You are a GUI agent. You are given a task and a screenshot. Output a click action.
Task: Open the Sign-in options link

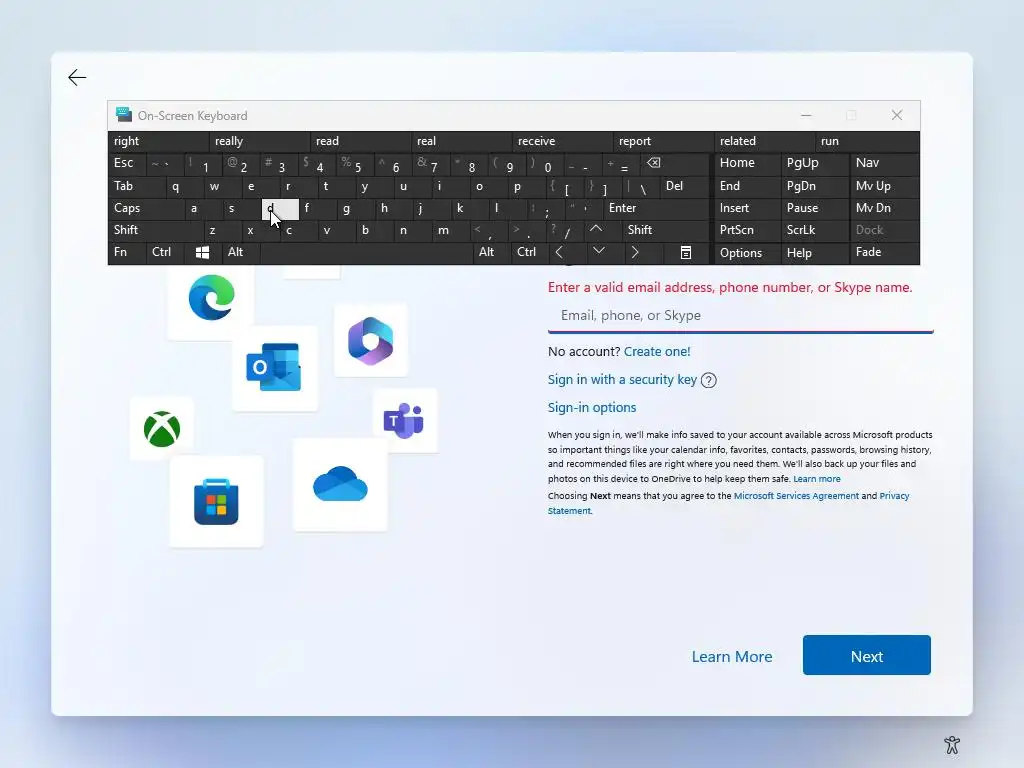(x=592, y=408)
